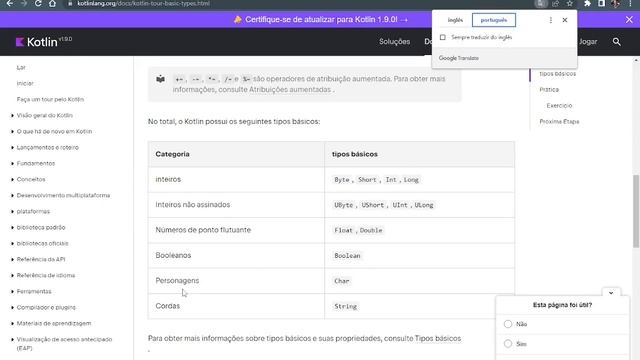The height and width of the screenshot is (360, 640).
Task: Click the page vertical scrollbar thumb
Action: 636,211
